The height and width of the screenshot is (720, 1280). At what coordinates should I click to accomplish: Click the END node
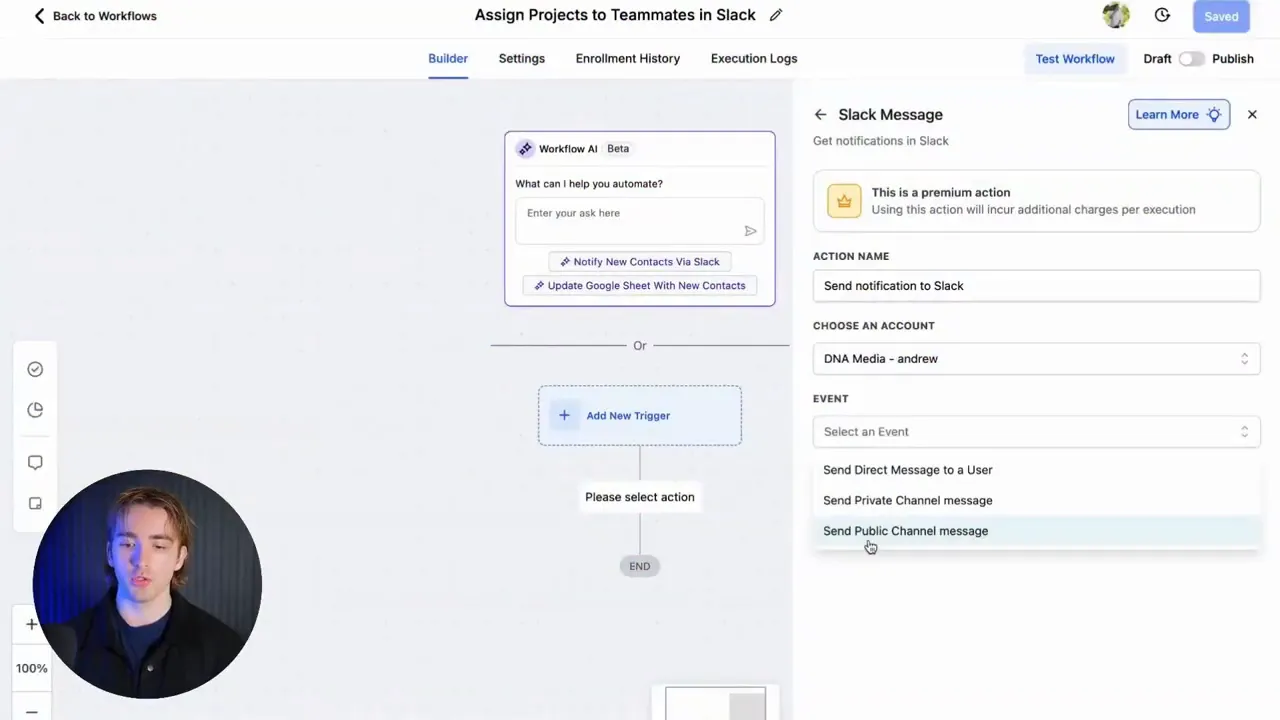pos(640,566)
